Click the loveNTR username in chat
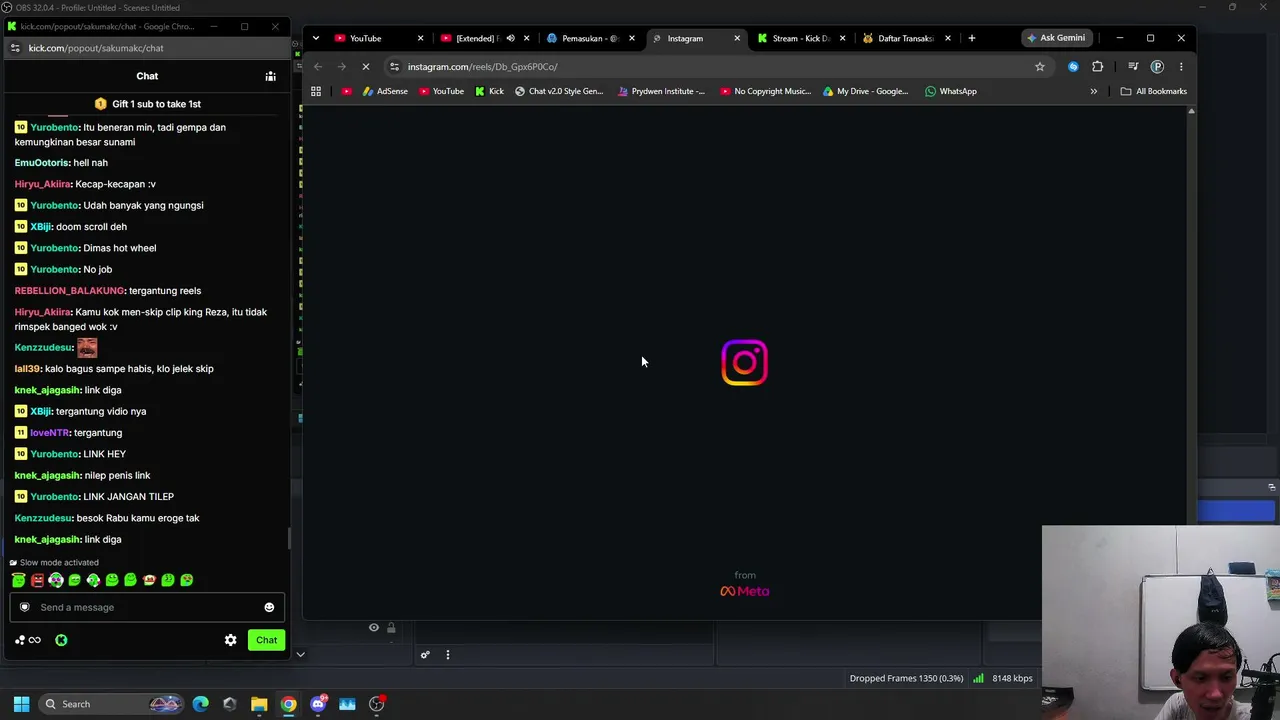 50,433
